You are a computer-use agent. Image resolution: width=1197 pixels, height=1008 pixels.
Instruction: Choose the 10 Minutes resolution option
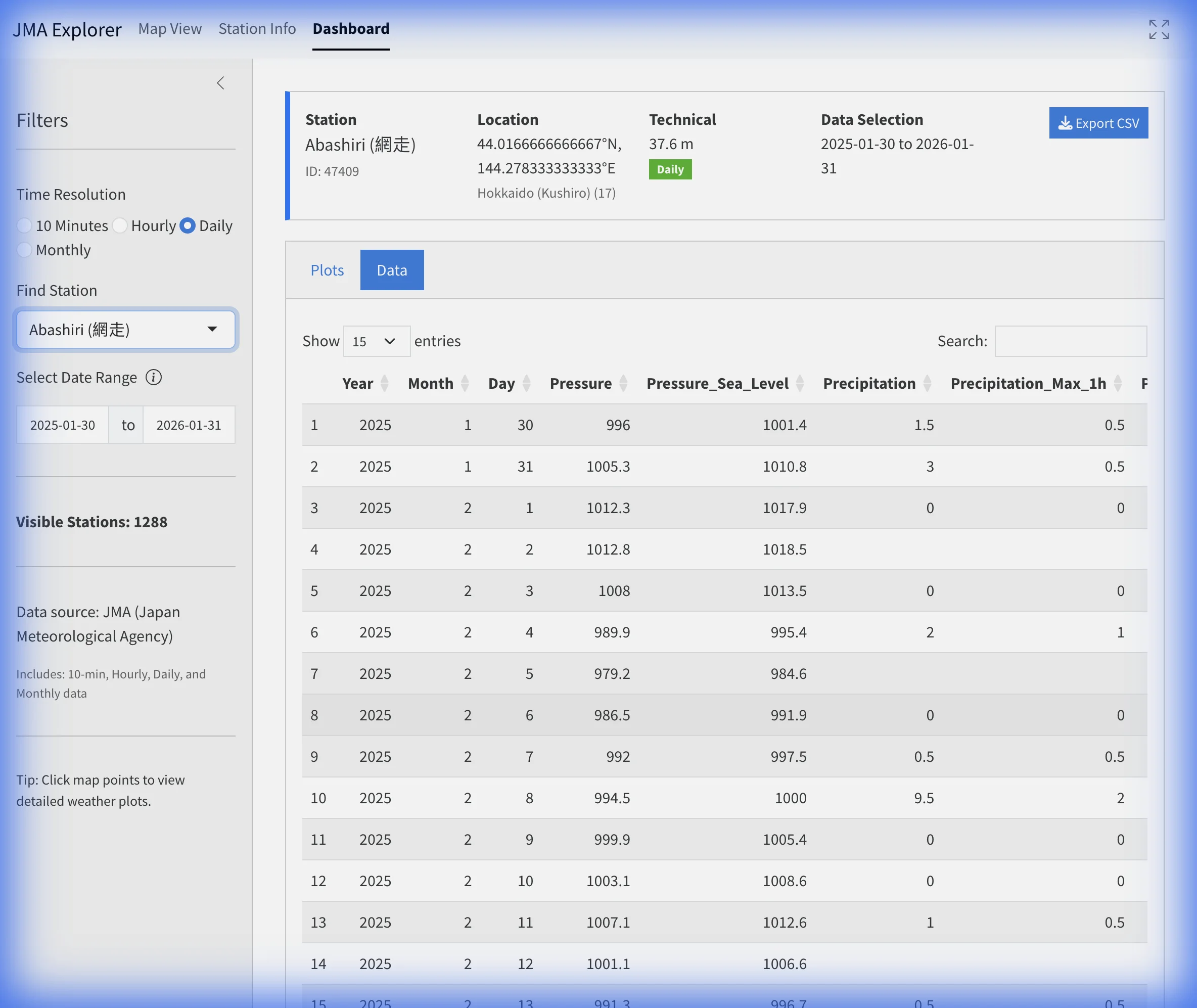25,226
